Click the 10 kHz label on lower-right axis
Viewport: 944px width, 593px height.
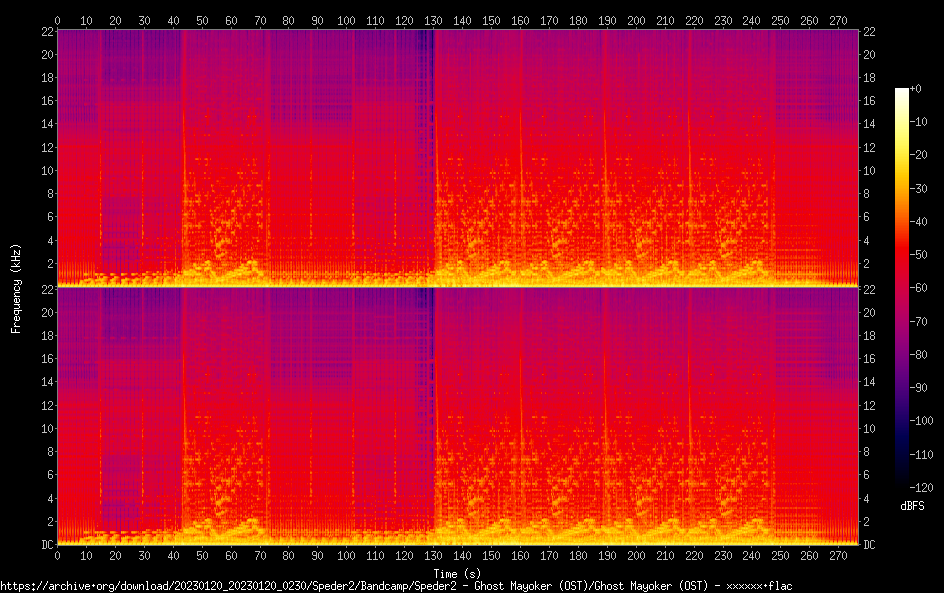point(869,428)
